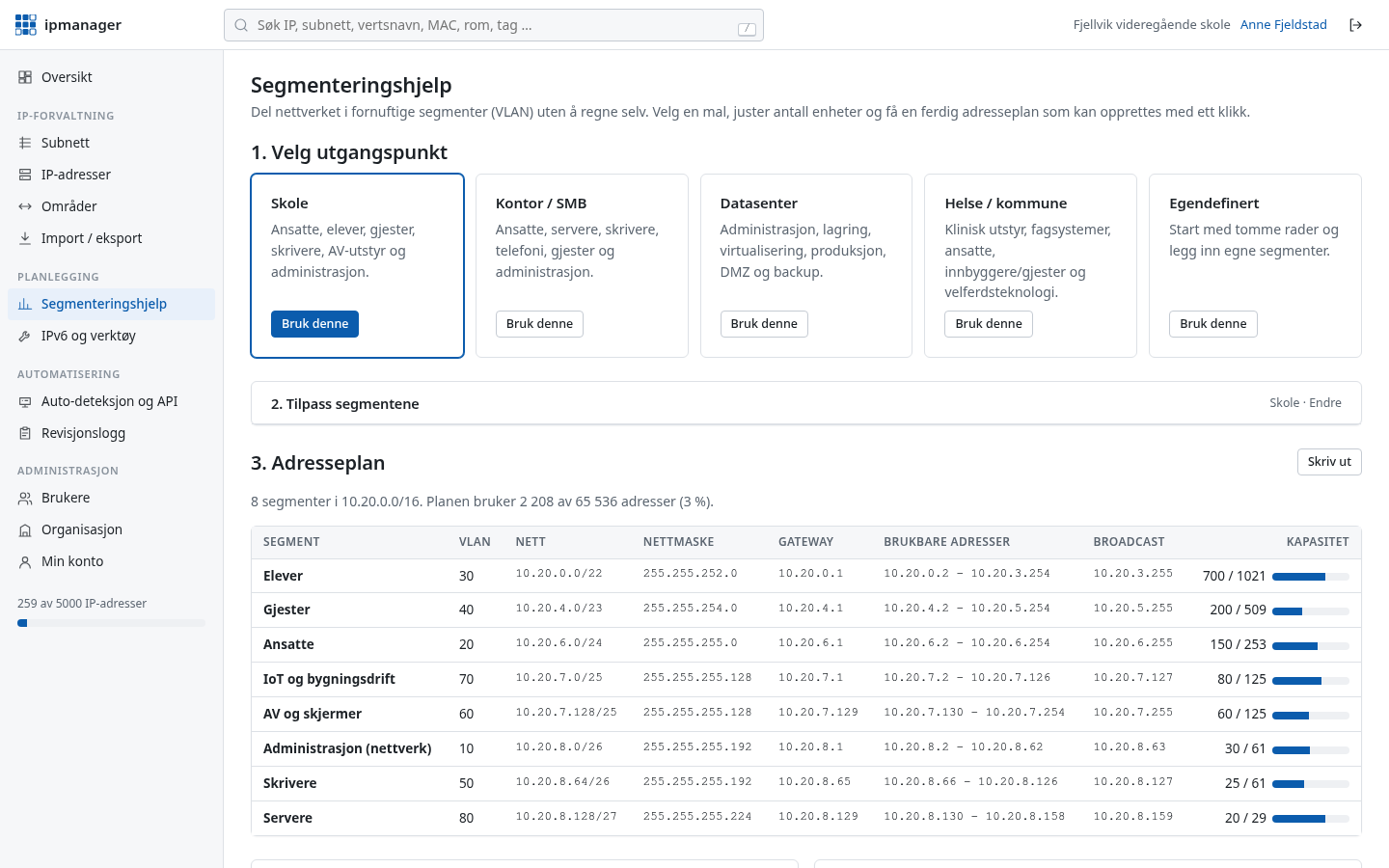Click the Subnett list icon

25,143
